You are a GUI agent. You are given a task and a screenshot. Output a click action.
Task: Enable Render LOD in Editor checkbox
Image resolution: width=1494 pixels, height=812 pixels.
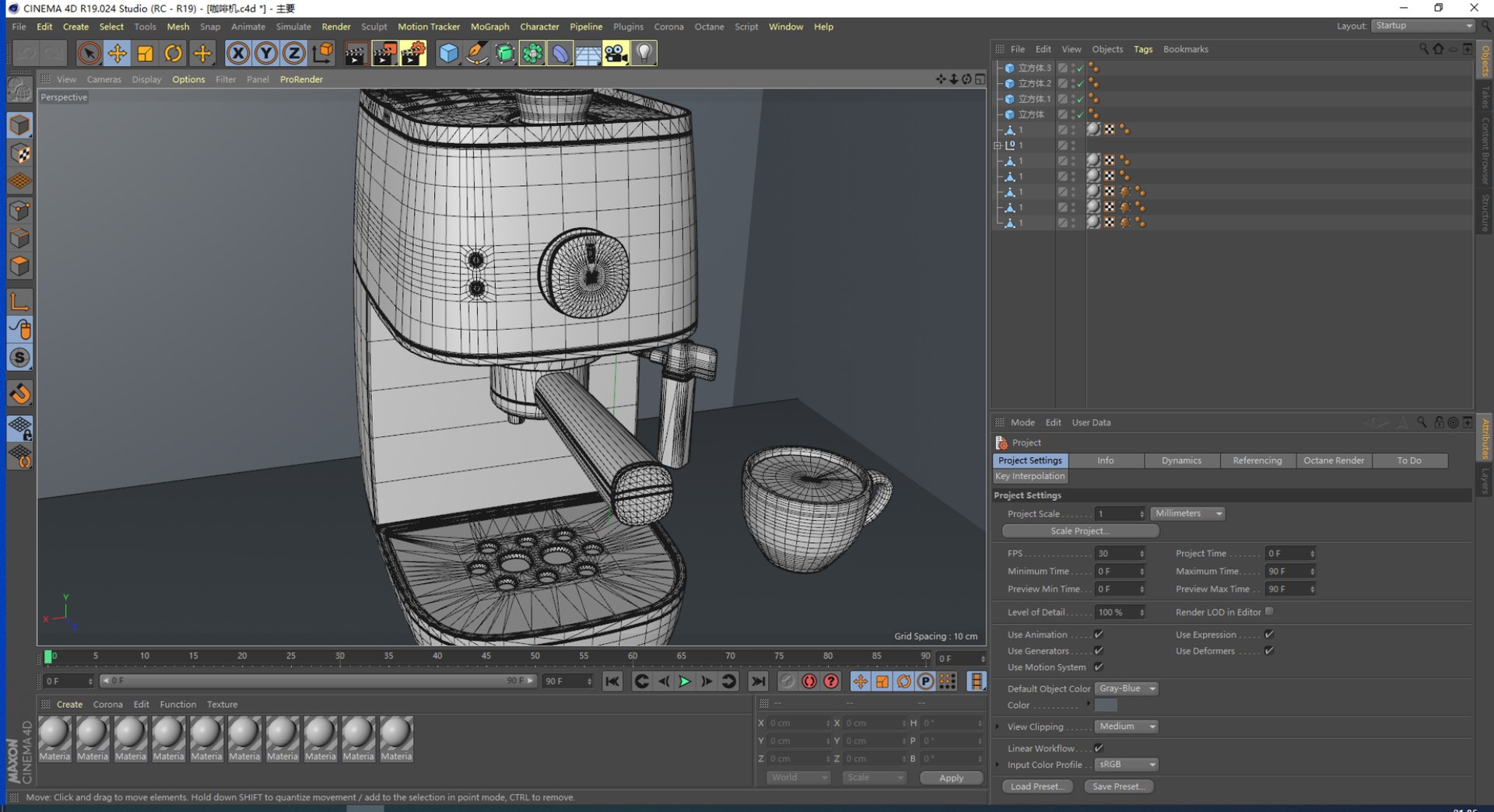click(x=1269, y=612)
